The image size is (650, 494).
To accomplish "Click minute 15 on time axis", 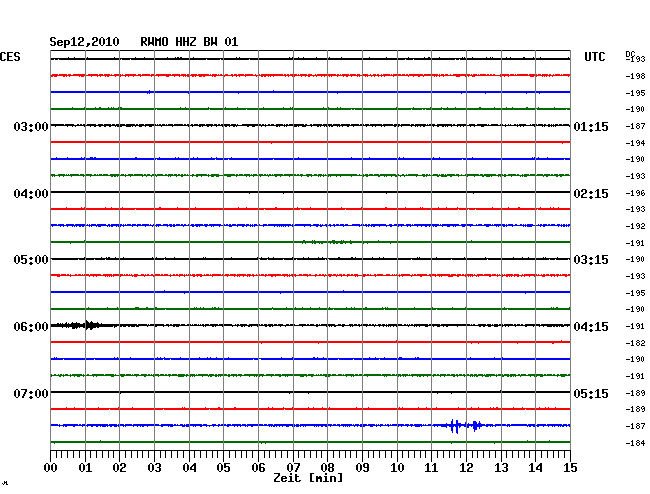I will (x=570, y=468).
